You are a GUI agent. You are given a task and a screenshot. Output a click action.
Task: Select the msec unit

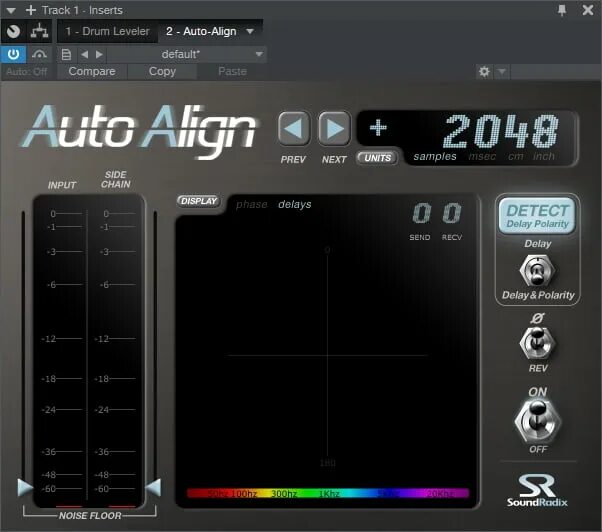click(482, 157)
